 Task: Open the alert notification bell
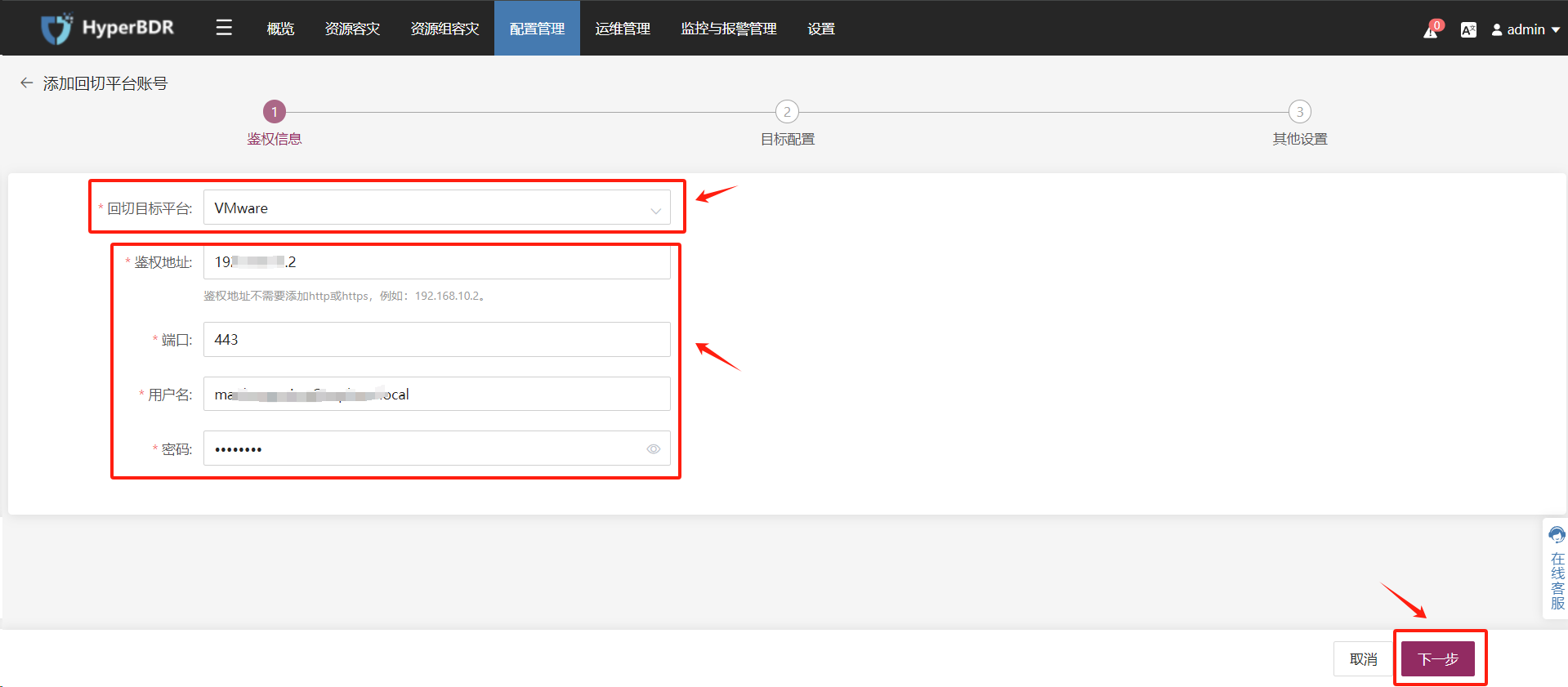(x=1432, y=29)
